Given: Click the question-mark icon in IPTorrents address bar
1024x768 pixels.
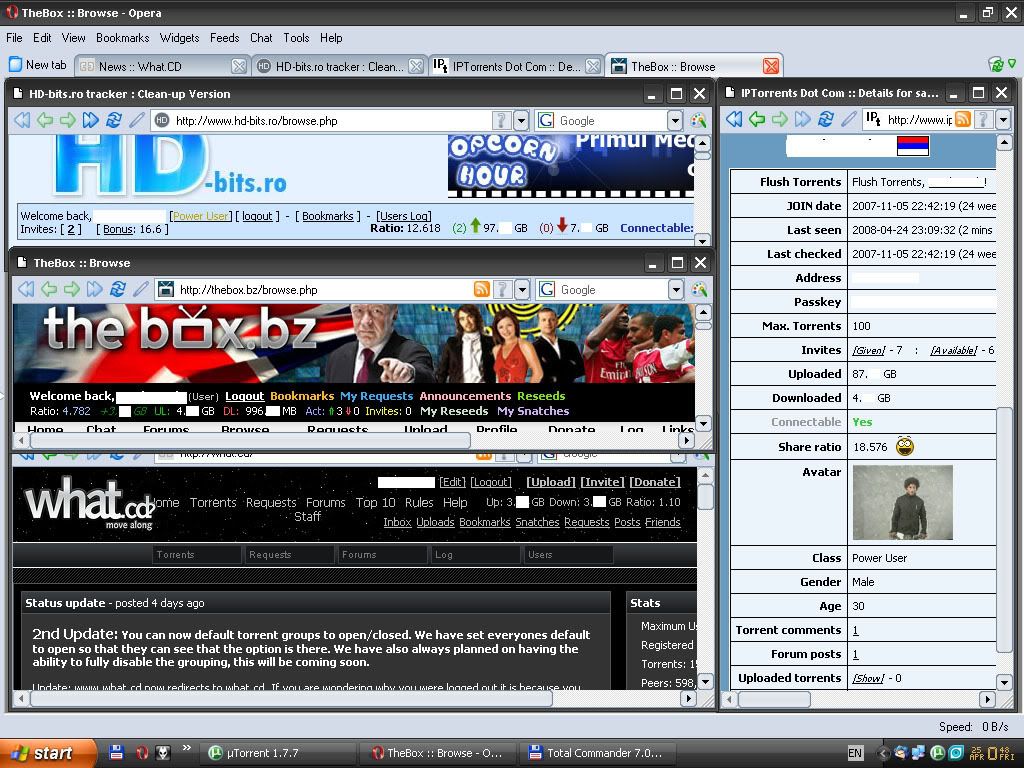Looking at the screenshot, I should point(984,119).
